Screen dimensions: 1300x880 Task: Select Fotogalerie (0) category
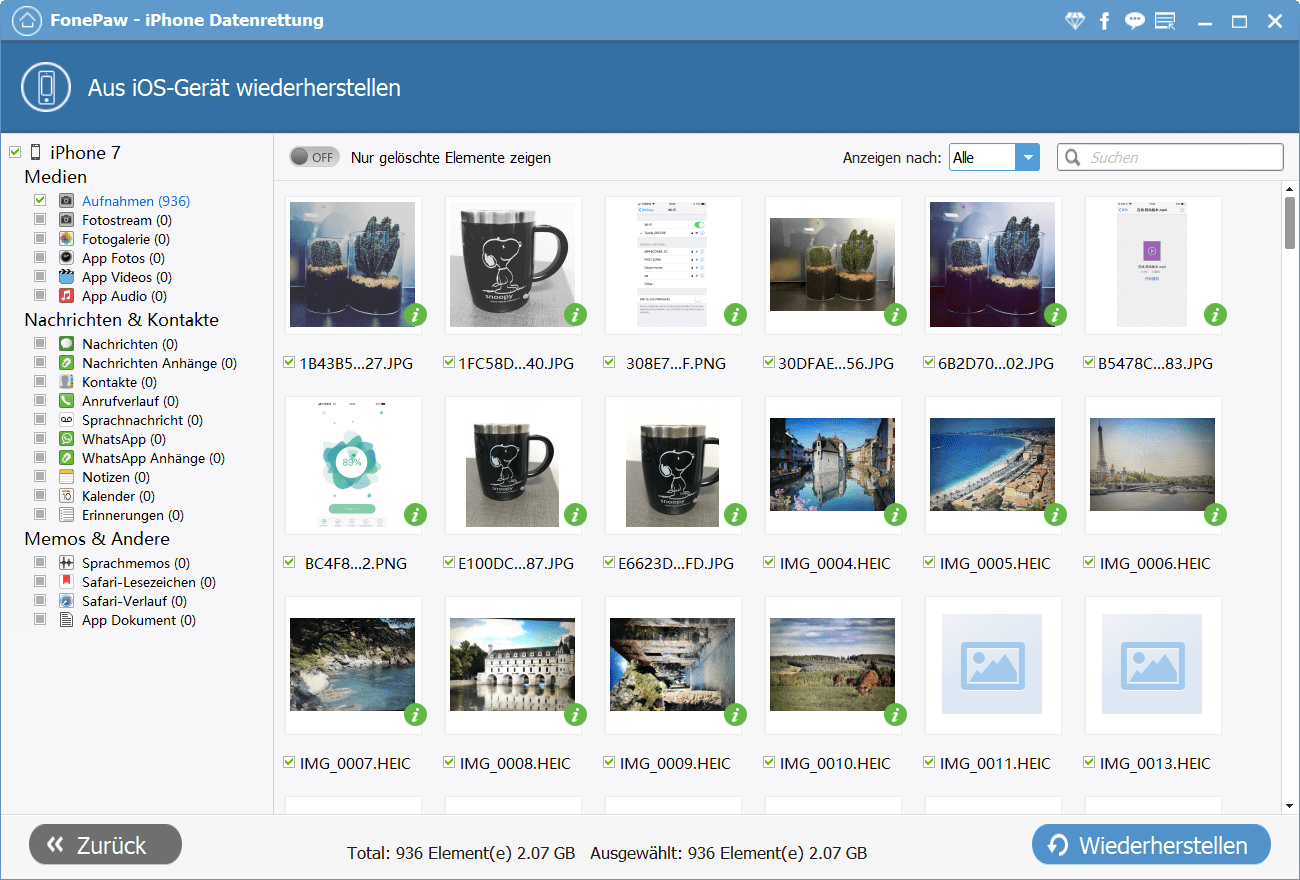point(126,239)
